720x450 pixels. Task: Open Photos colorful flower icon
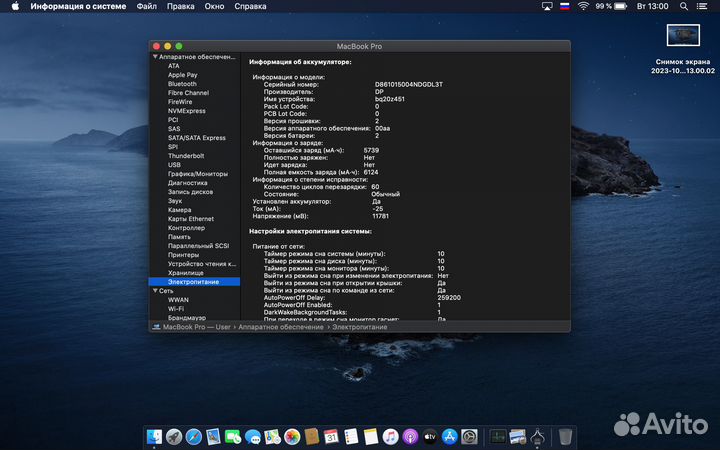pos(292,437)
